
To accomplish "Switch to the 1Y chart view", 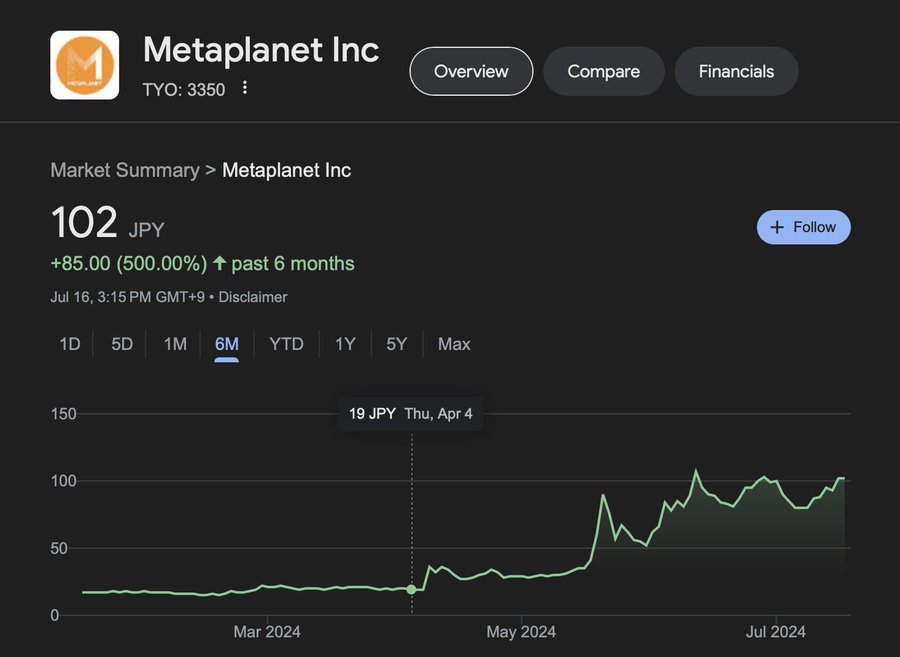I will [345, 343].
